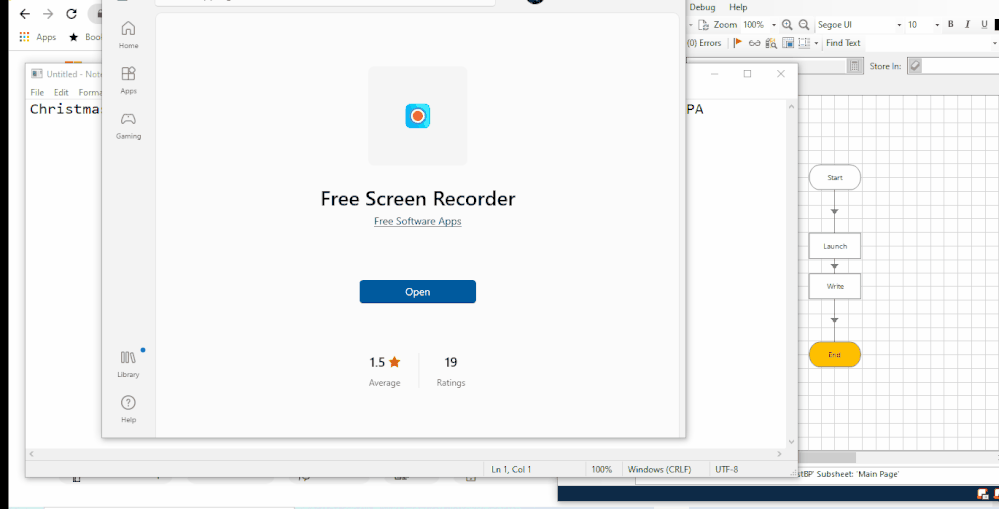Click Windows (CRLF) in Notepad status bar
This screenshot has height=509, width=999.
(x=659, y=470)
